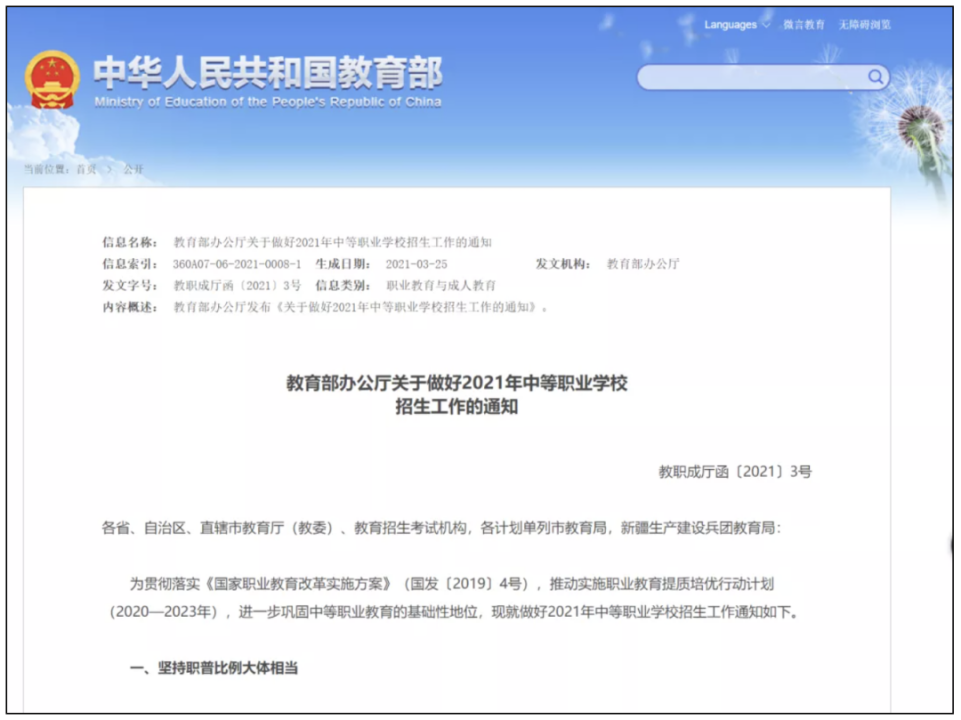Select index number 360A07-06-2021-0008-1
Screen dimensions: 961x720
pos(237,264)
